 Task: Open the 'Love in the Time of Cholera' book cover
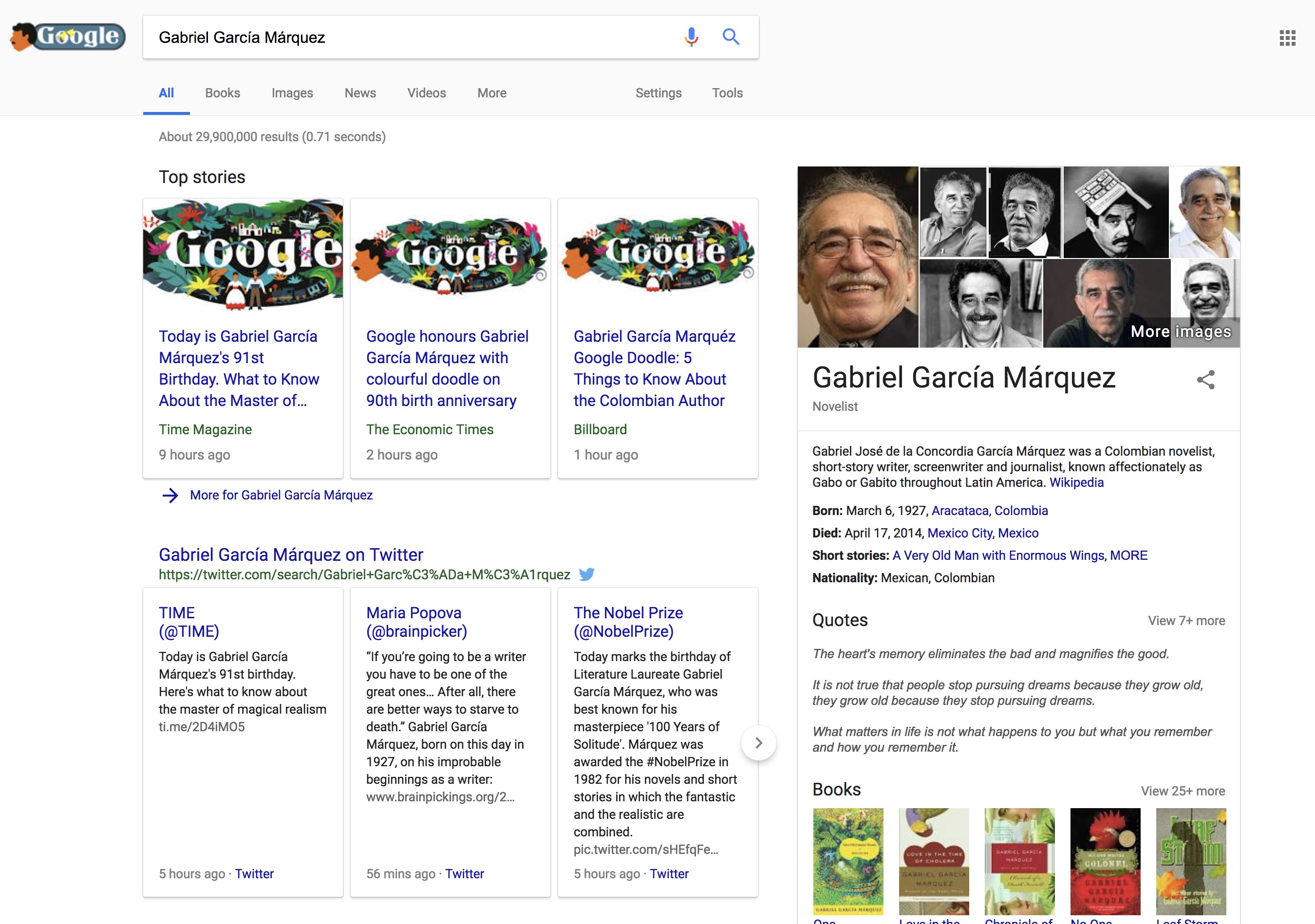(934, 861)
